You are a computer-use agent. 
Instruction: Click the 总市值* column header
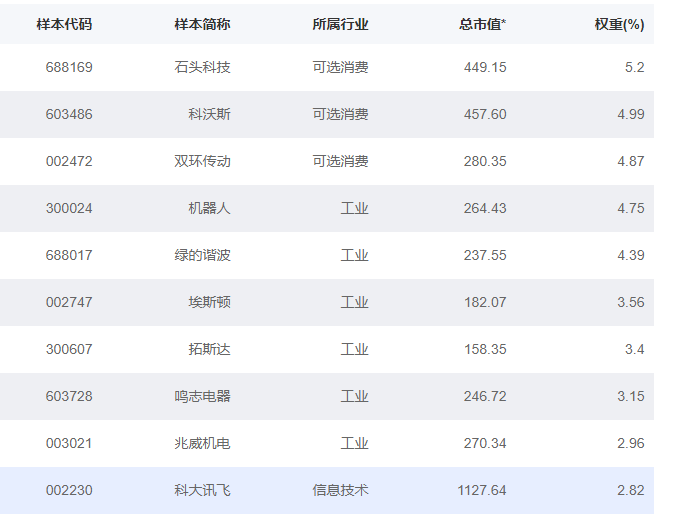[x=482, y=24]
